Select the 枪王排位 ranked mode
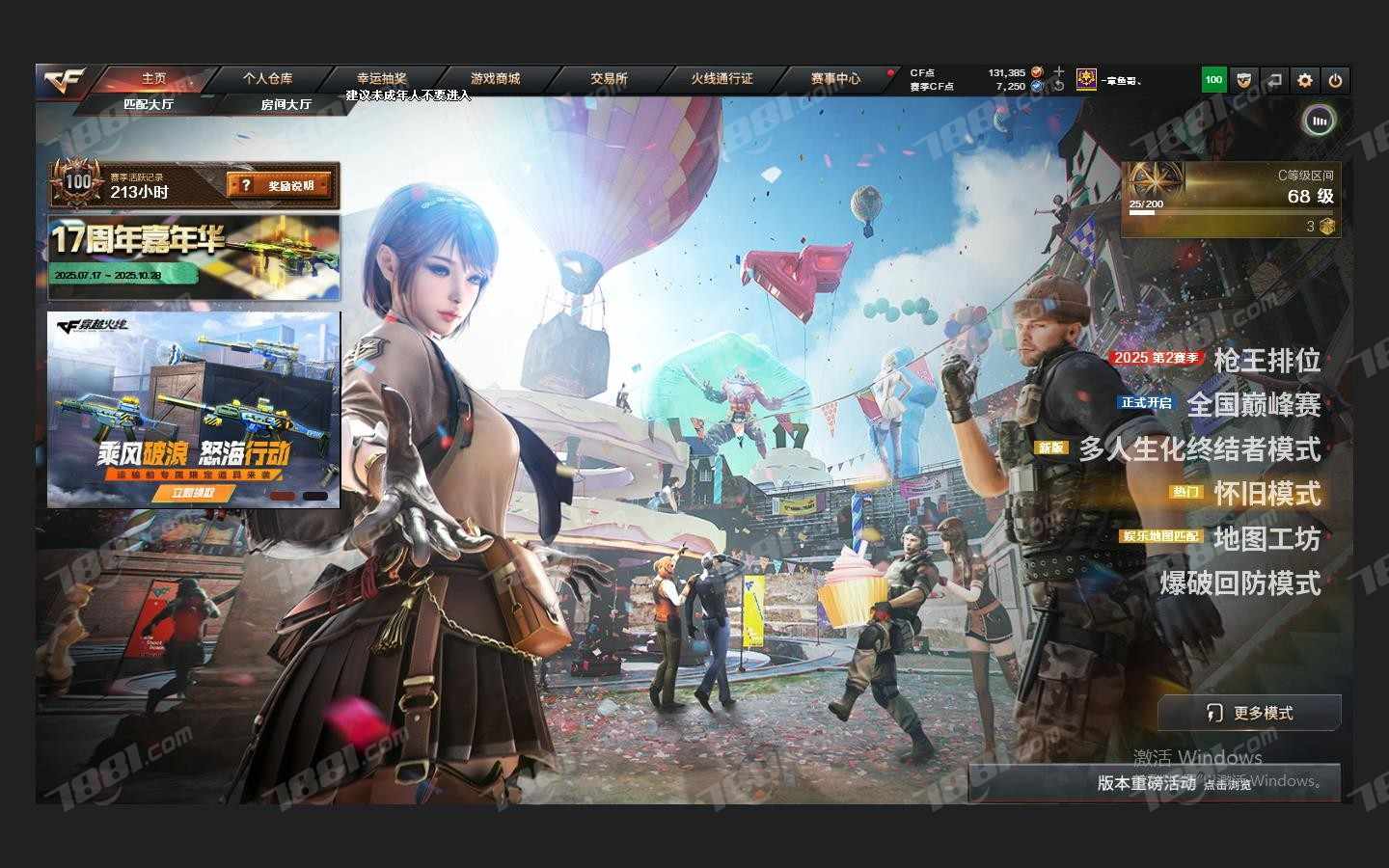The width and height of the screenshot is (1389, 868). click(x=1266, y=360)
